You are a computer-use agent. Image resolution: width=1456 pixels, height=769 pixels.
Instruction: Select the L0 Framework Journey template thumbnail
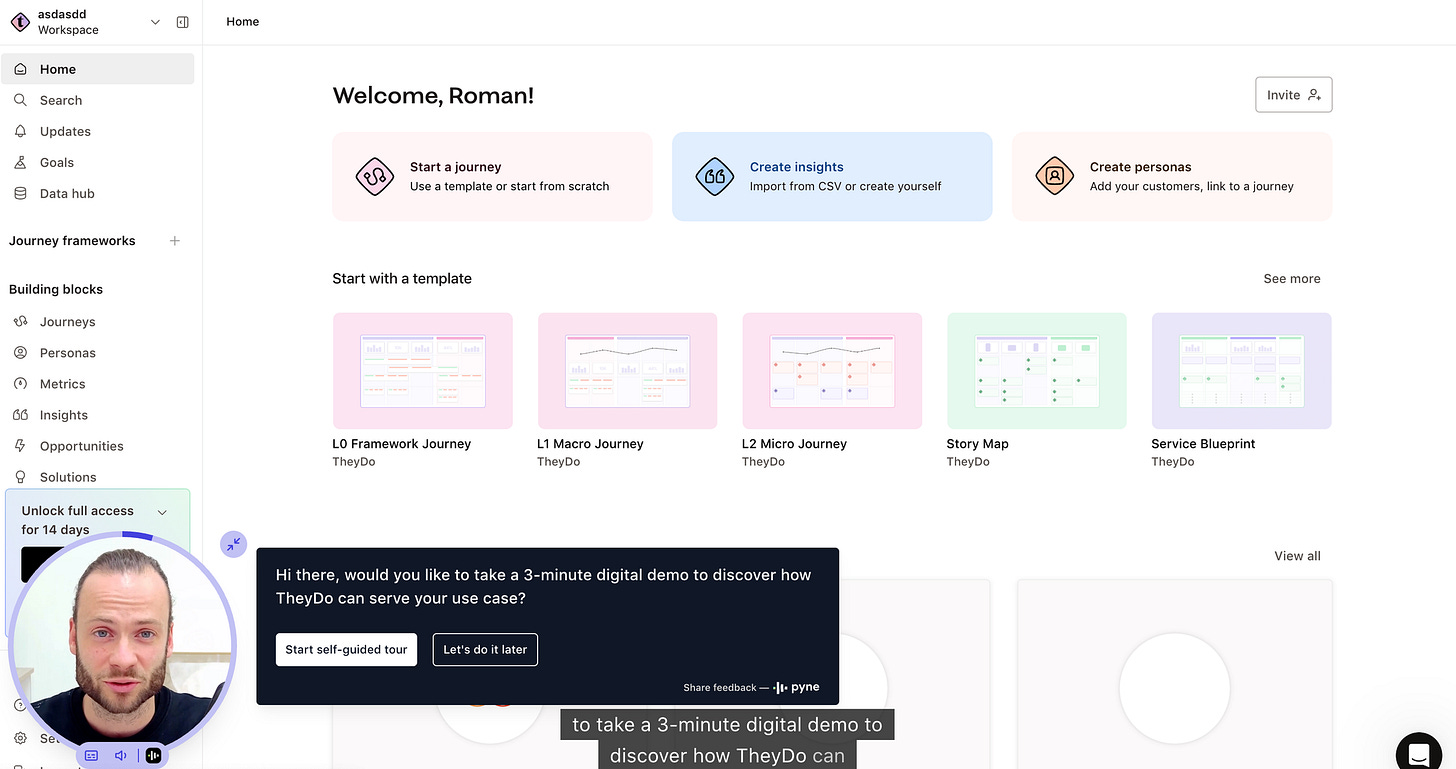(423, 371)
